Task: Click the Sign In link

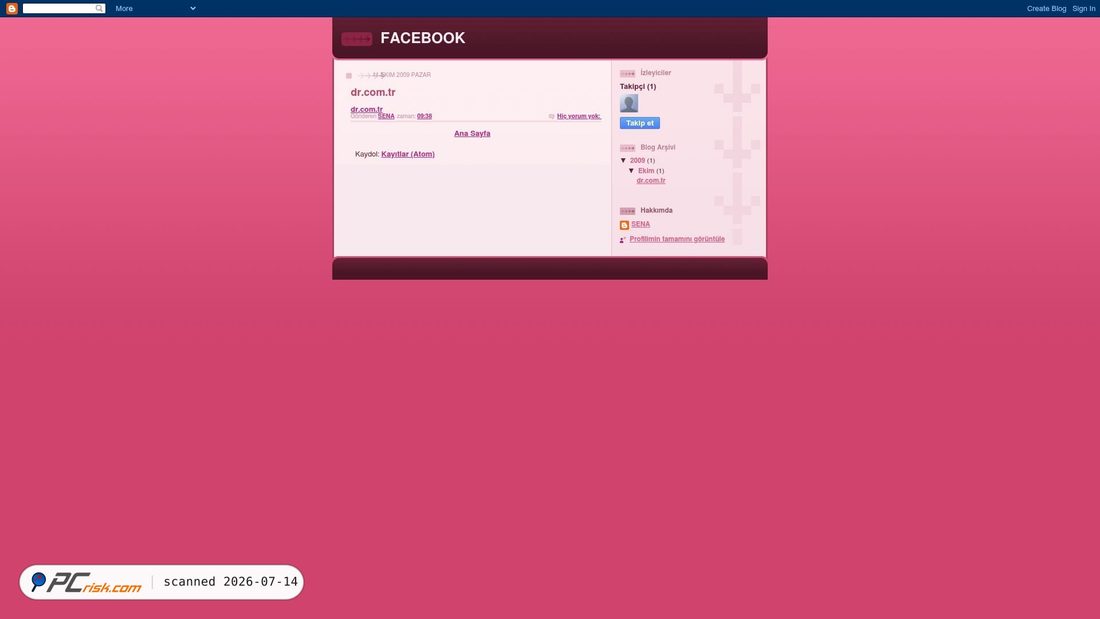Action: point(1083,8)
